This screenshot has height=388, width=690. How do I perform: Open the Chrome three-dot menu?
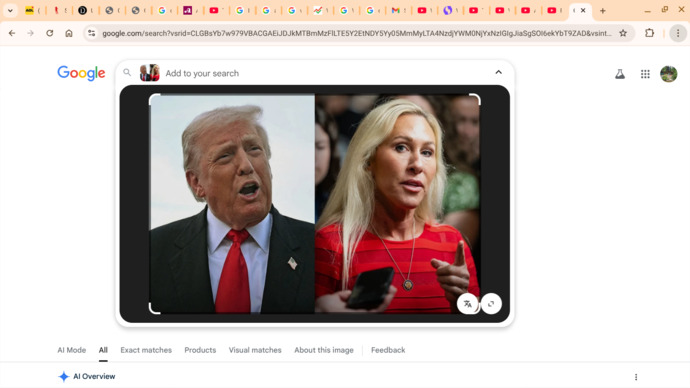click(678, 33)
